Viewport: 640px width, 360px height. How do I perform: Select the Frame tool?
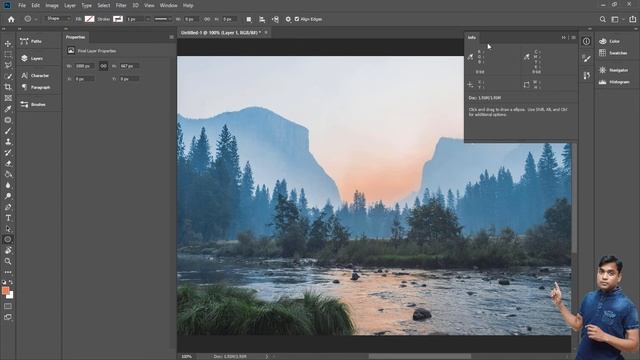click(x=8, y=98)
